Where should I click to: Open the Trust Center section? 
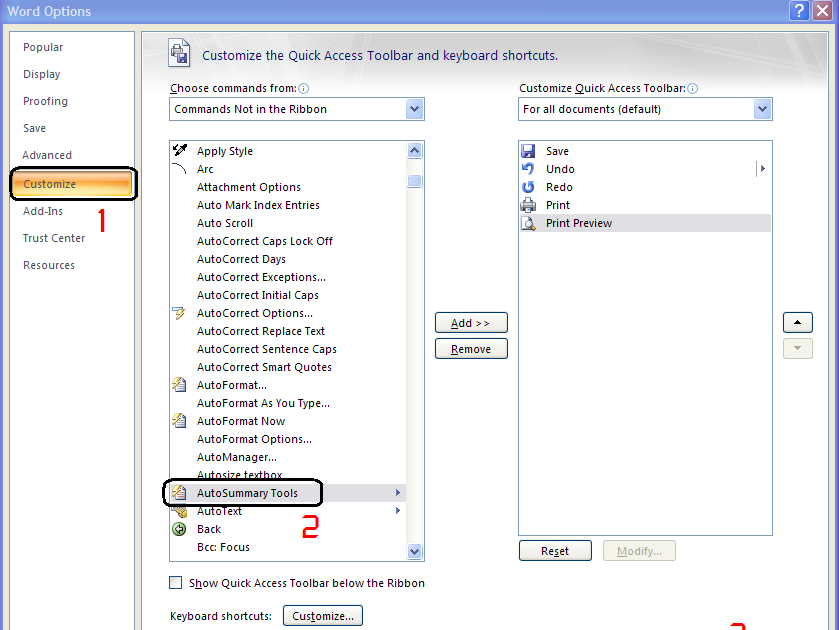[x=53, y=238]
